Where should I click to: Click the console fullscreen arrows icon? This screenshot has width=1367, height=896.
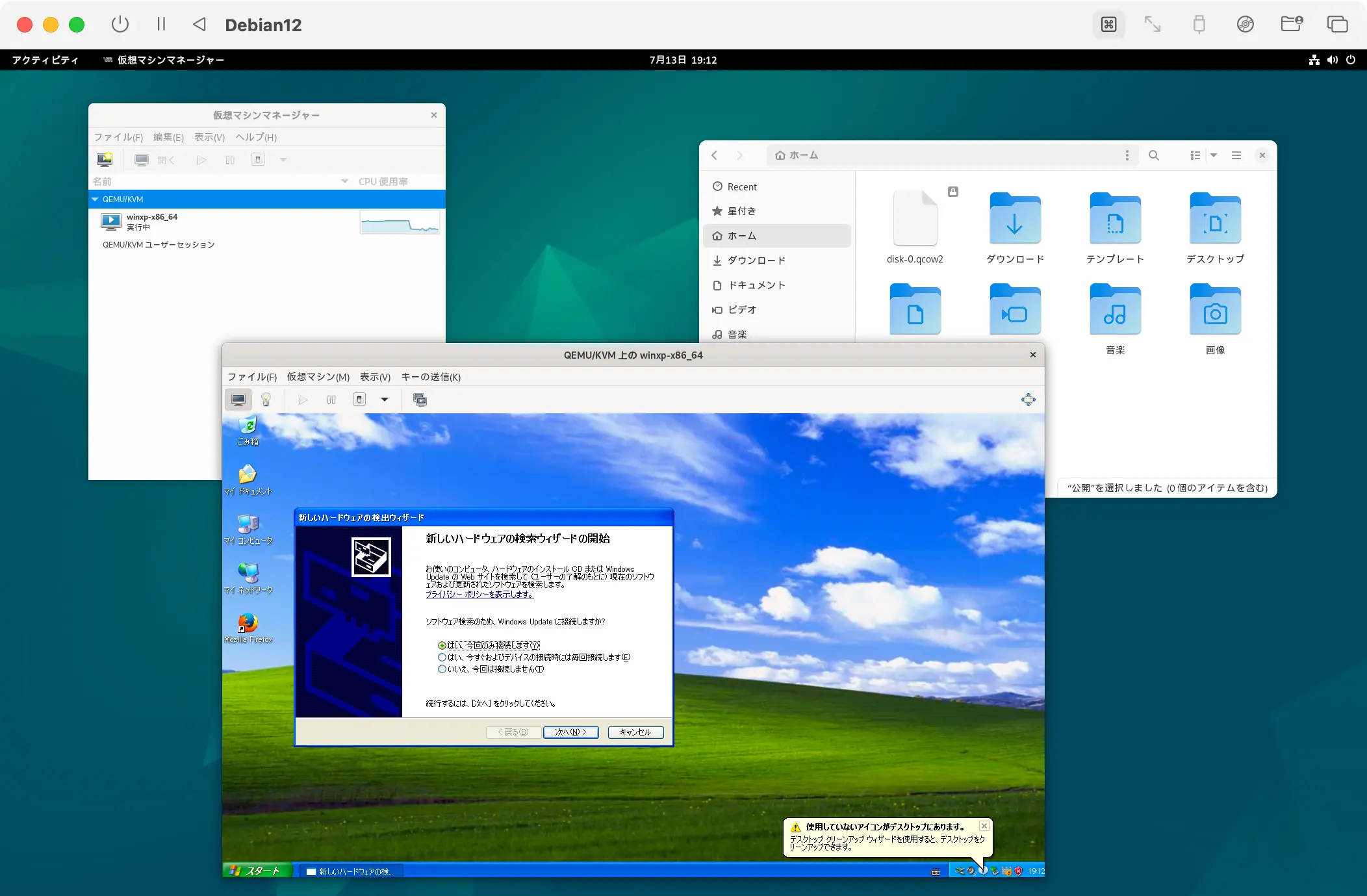point(1028,400)
